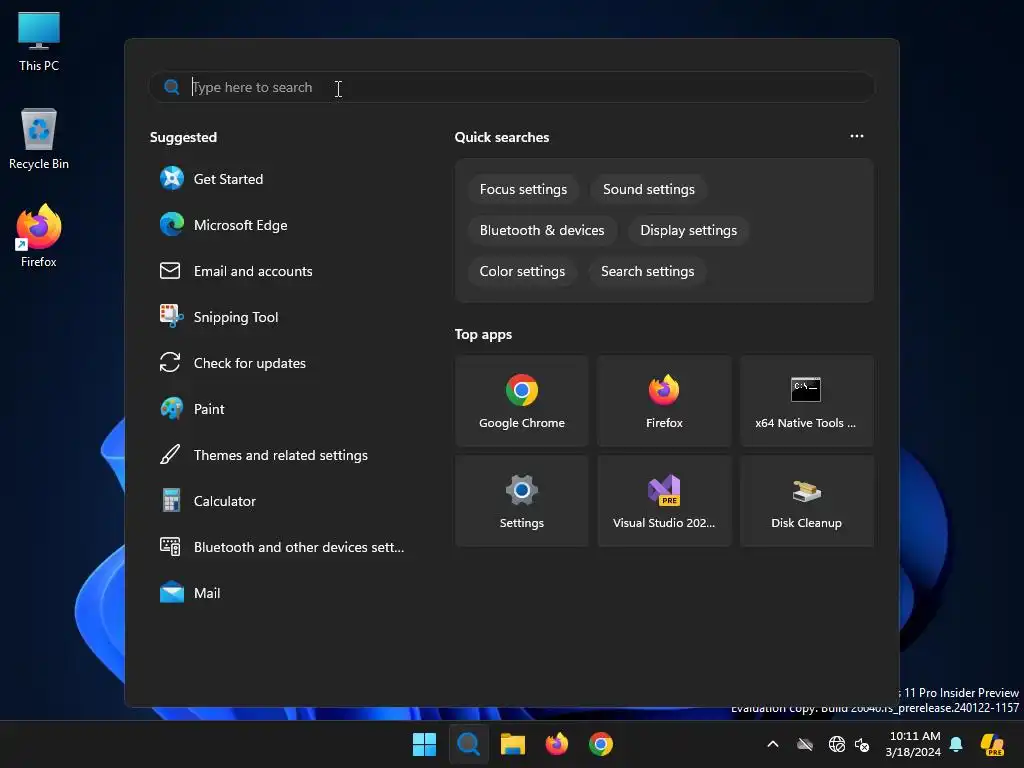Viewport: 1024px width, 768px height.
Task: Choose Color settings quick search chip
Action: (x=522, y=272)
